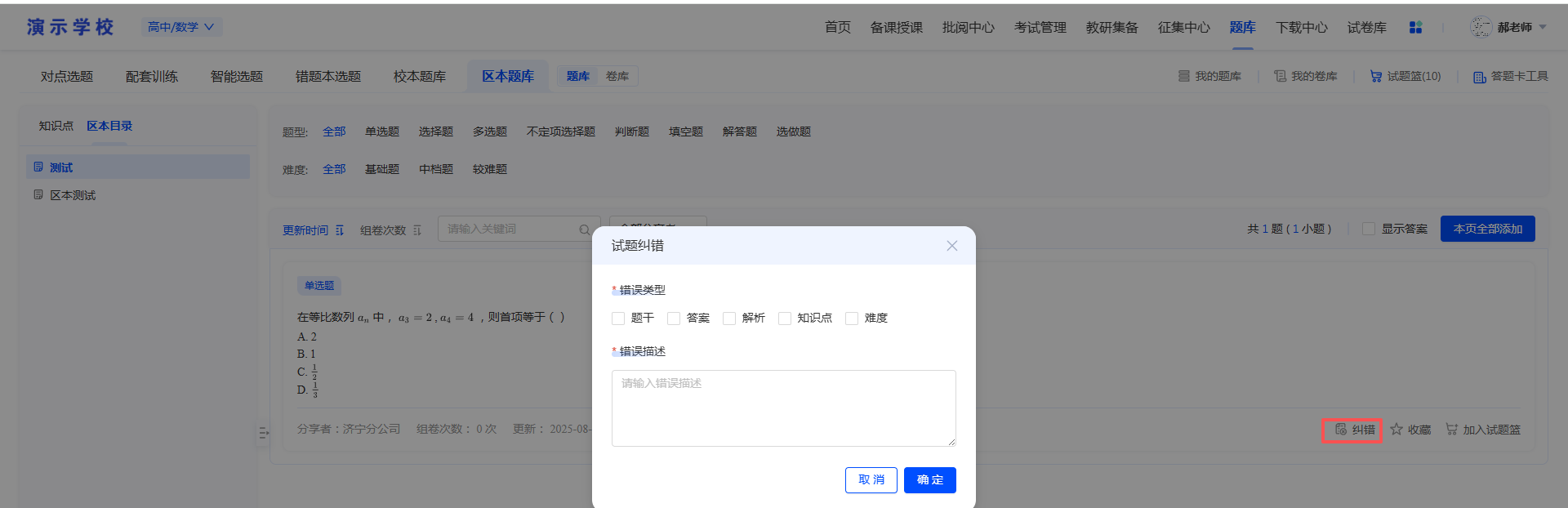Check the 答案 error type checkbox

click(674, 319)
